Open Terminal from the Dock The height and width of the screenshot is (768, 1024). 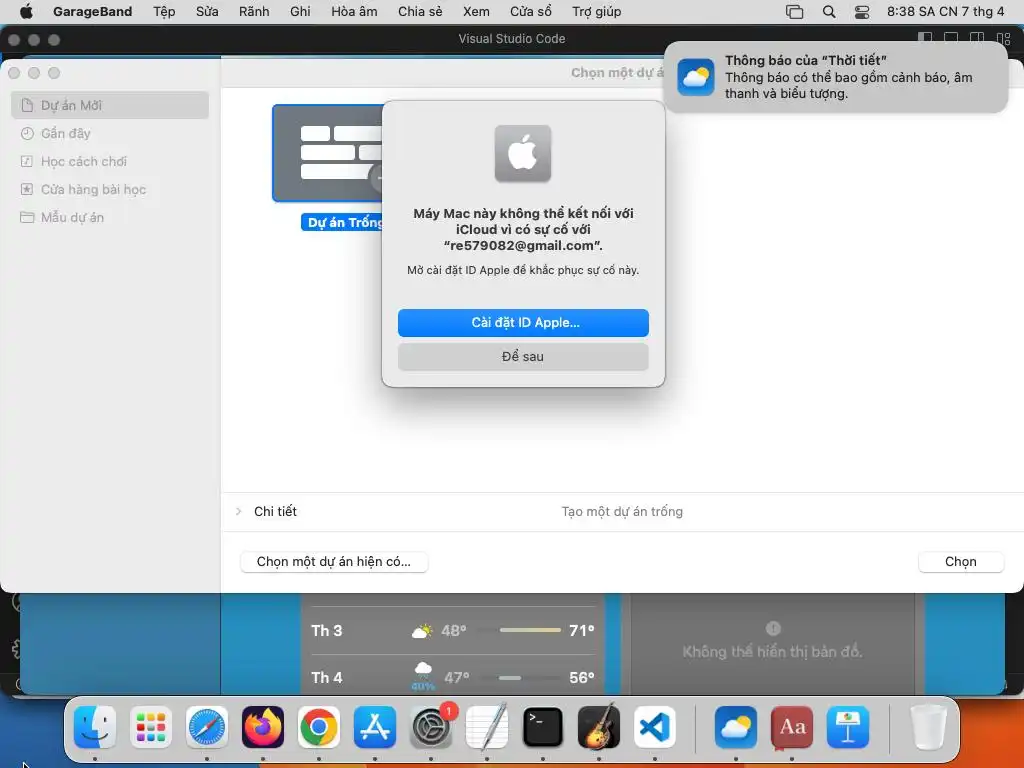543,727
